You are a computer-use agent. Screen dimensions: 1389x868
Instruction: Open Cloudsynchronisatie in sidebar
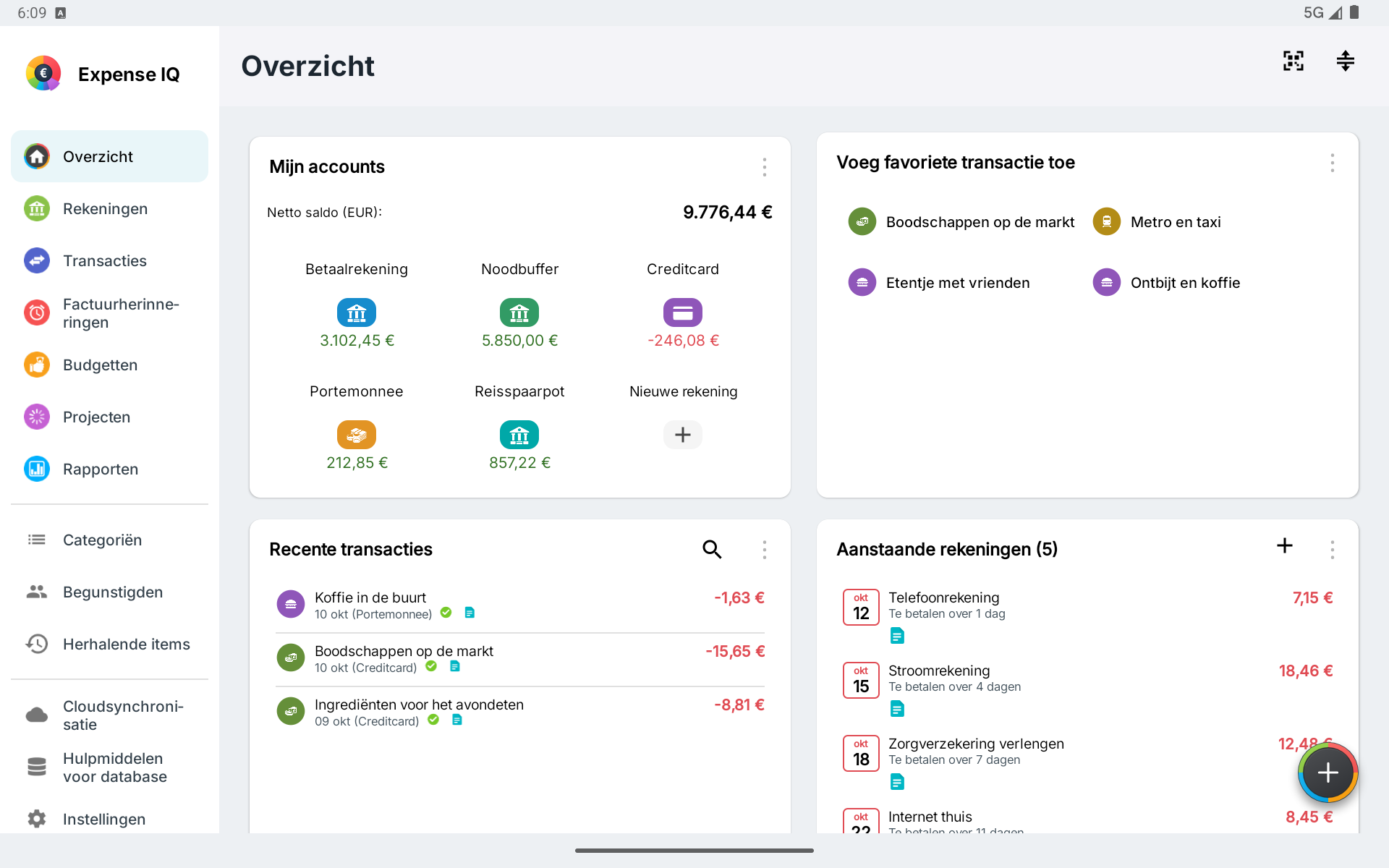109,715
